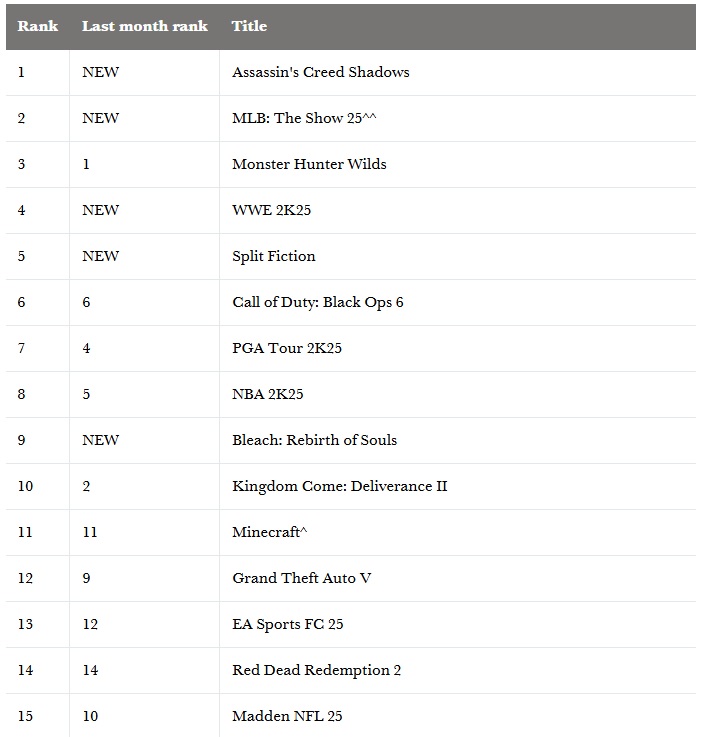Click rank number 10 in Rank column
The width and height of the screenshot is (701, 737).
(x=25, y=486)
